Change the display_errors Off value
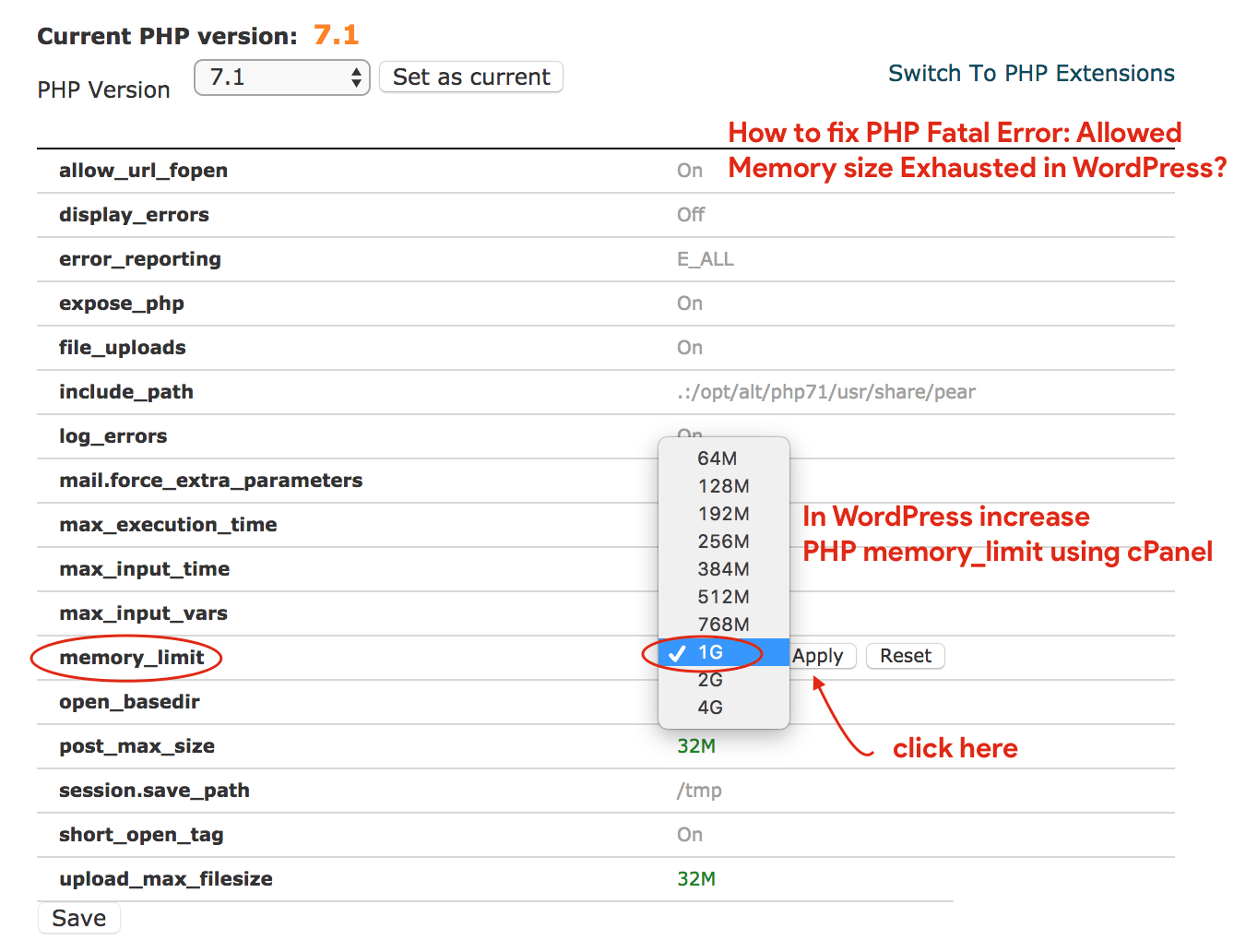Image resolution: width=1234 pixels, height=952 pixels. pos(691,215)
